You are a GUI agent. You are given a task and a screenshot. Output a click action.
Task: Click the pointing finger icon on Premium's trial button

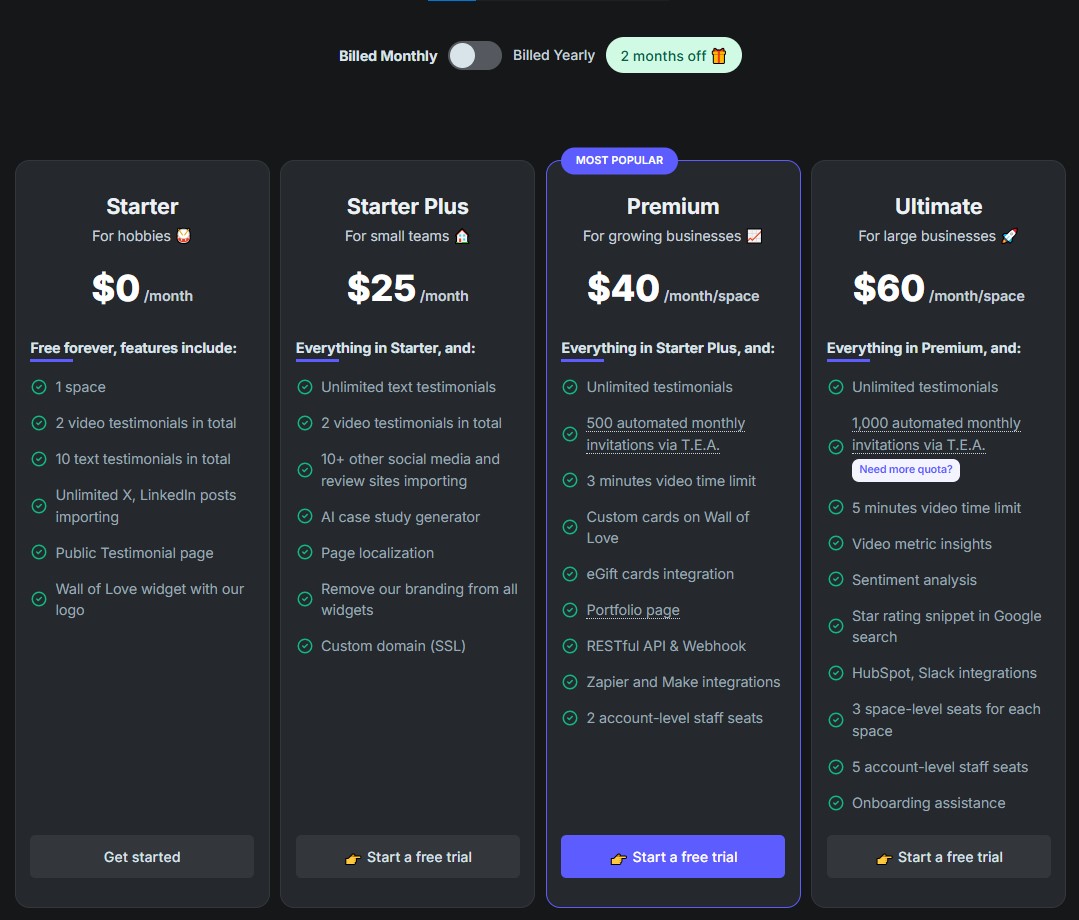(x=621, y=857)
